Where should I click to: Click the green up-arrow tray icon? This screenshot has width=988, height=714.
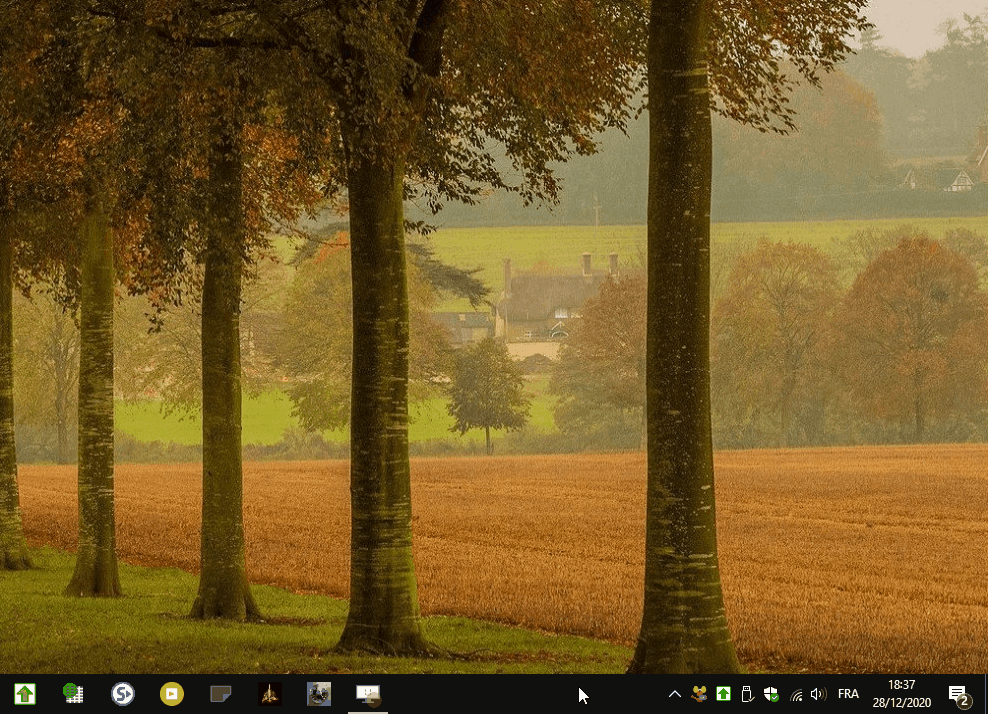tap(723, 694)
